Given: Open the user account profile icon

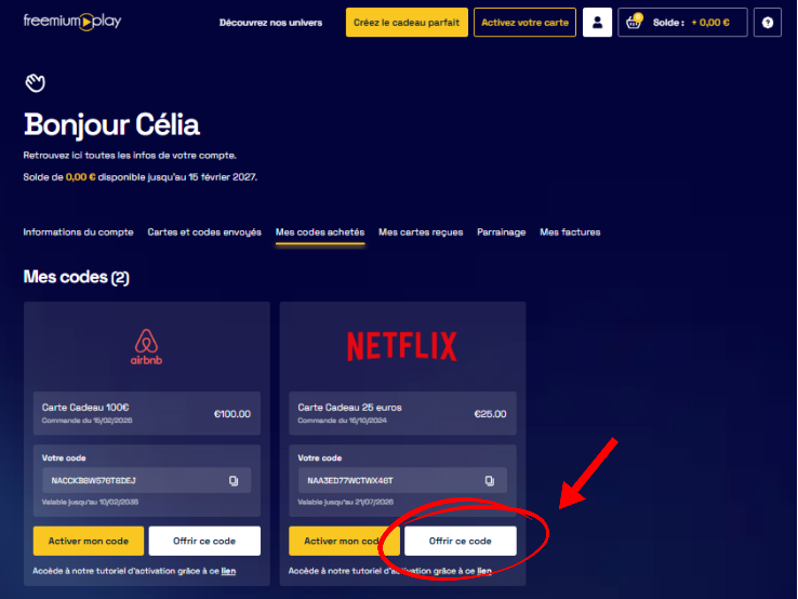Looking at the screenshot, I should (597, 22).
